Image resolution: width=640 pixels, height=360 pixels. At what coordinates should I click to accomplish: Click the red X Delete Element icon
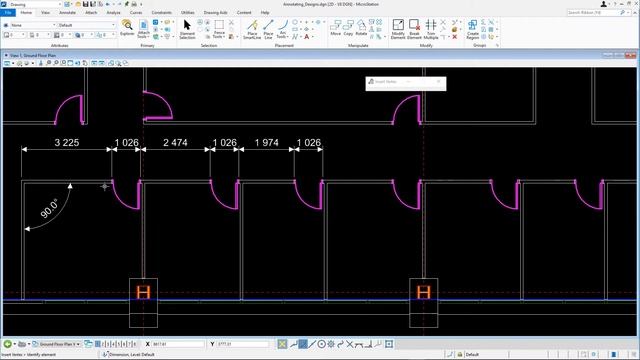pos(455,37)
